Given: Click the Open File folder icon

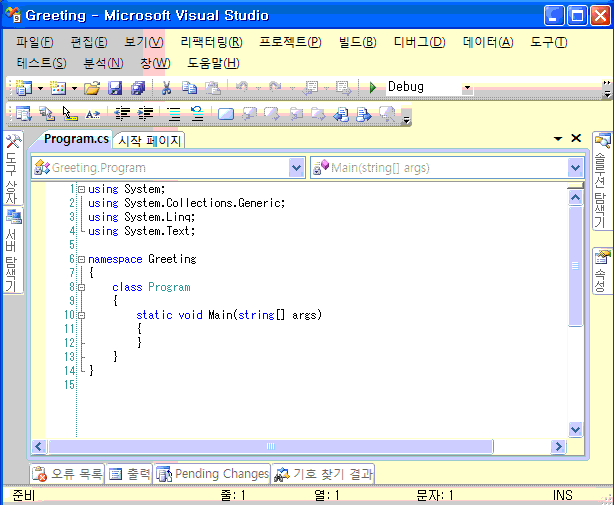Looking at the screenshot, I should tap(92, 88).
